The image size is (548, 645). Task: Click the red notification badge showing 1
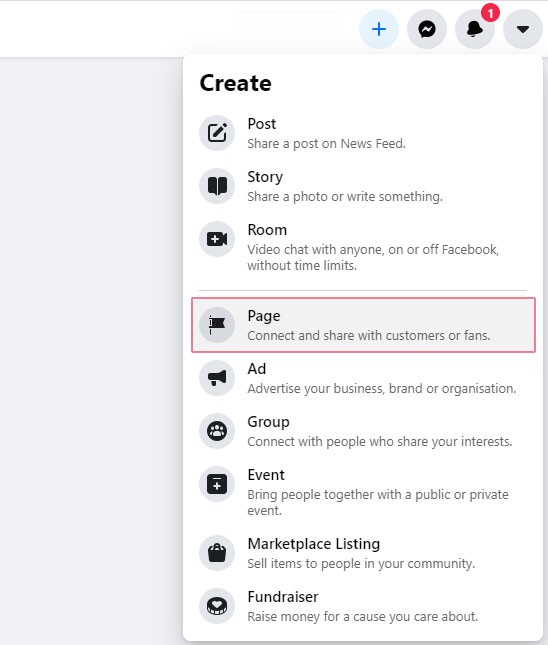490,13
